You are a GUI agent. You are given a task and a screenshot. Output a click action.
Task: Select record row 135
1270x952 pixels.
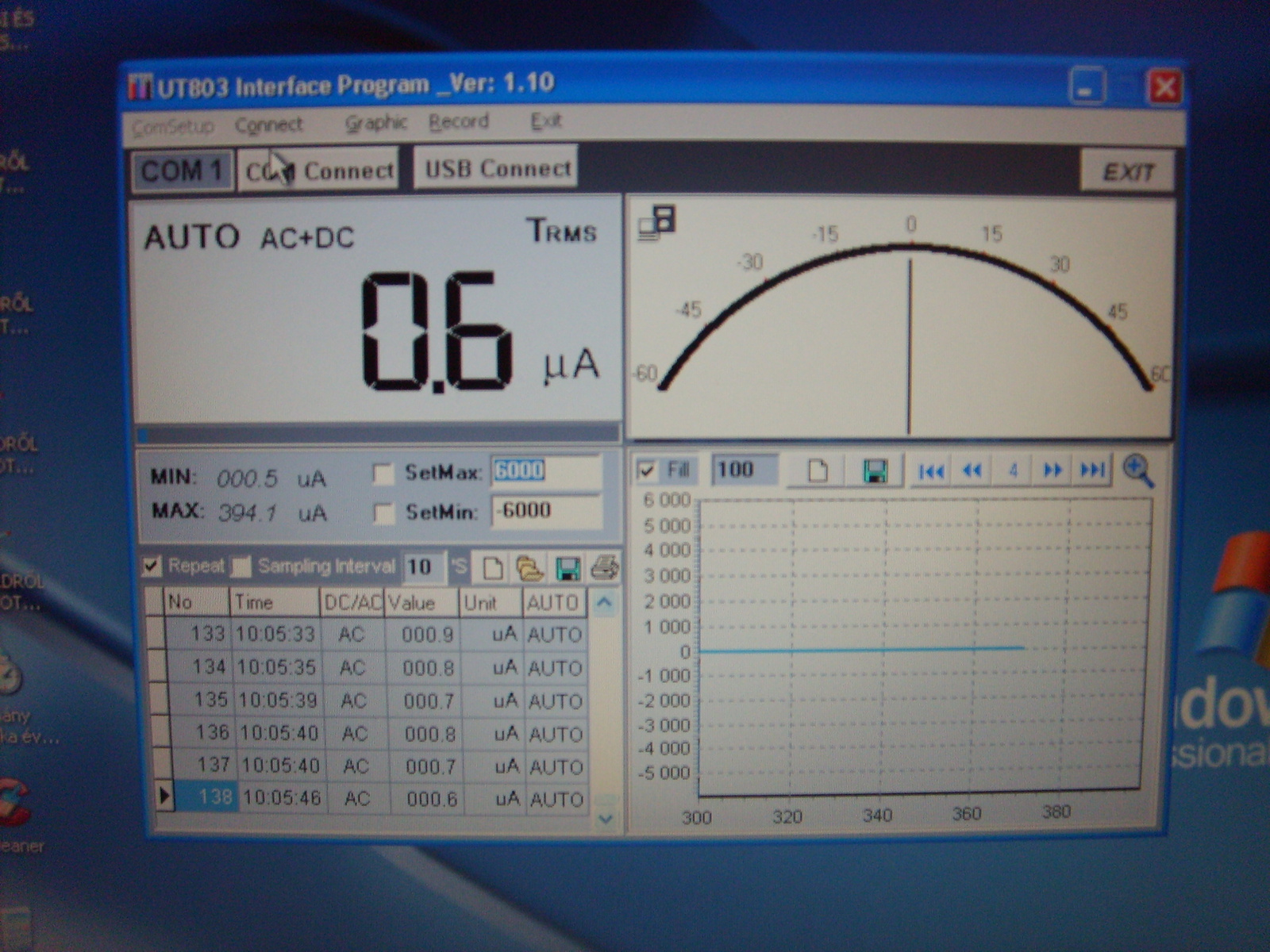pos(369,701)
